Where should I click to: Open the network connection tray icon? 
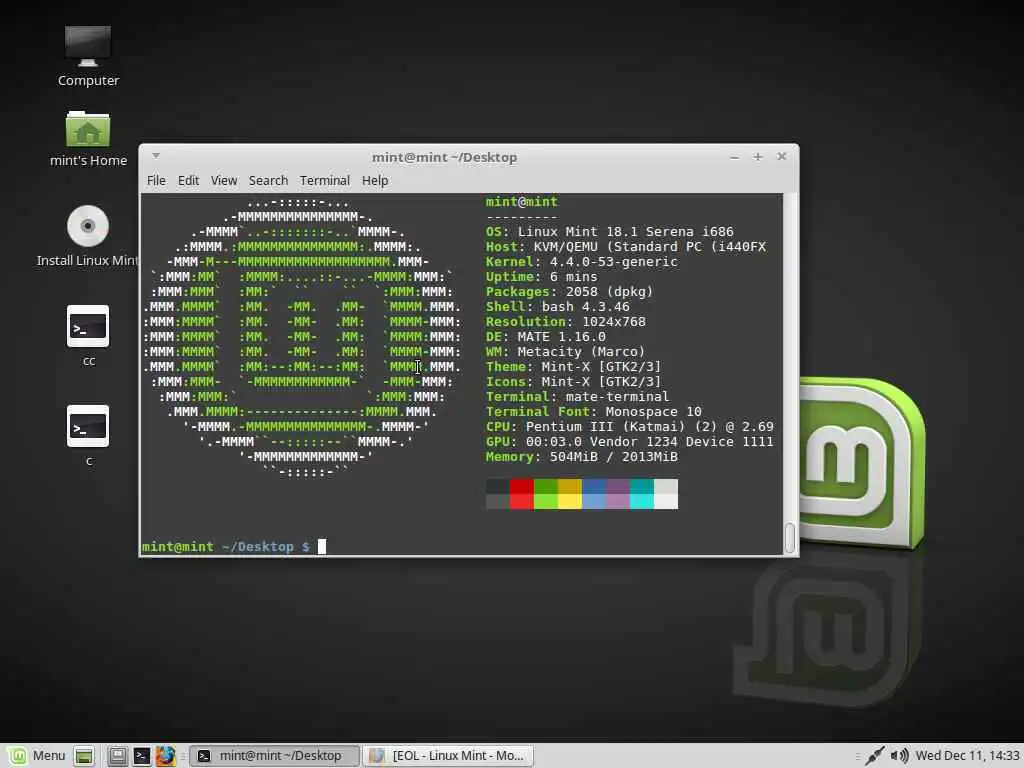tap(875, 756)
